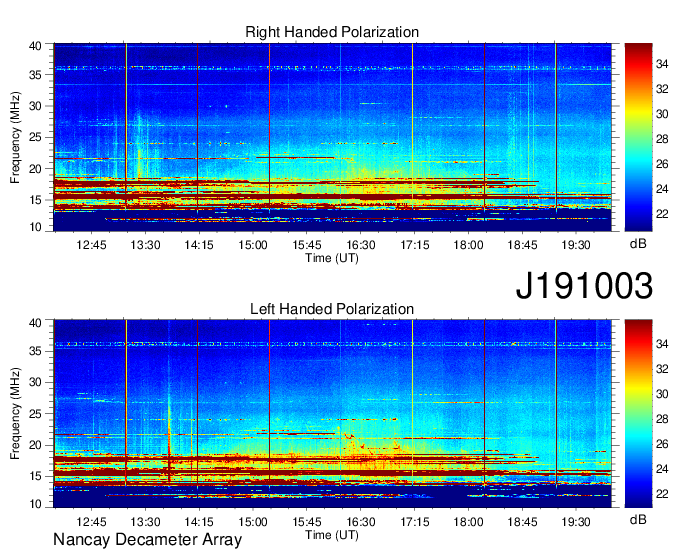Screen dimensions: 680x552
Task: Click the '18:00' tick on left-handed plot
Action: coord(468,522)
